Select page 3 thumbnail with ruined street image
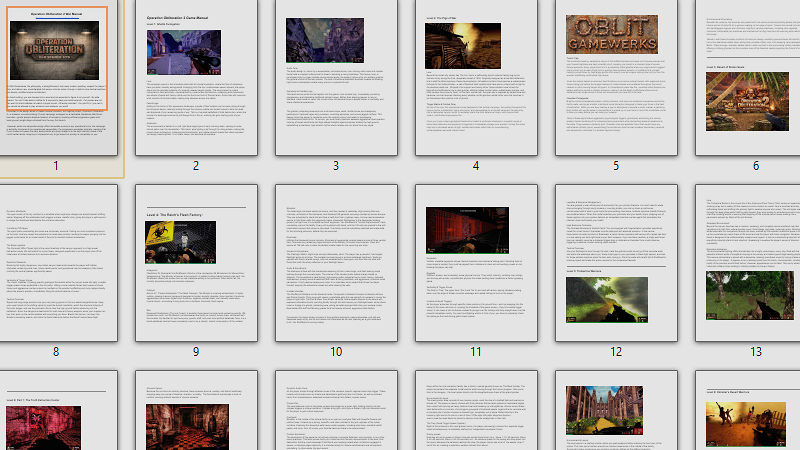Screen dimensions: 800x450 [x=336, y=78]
